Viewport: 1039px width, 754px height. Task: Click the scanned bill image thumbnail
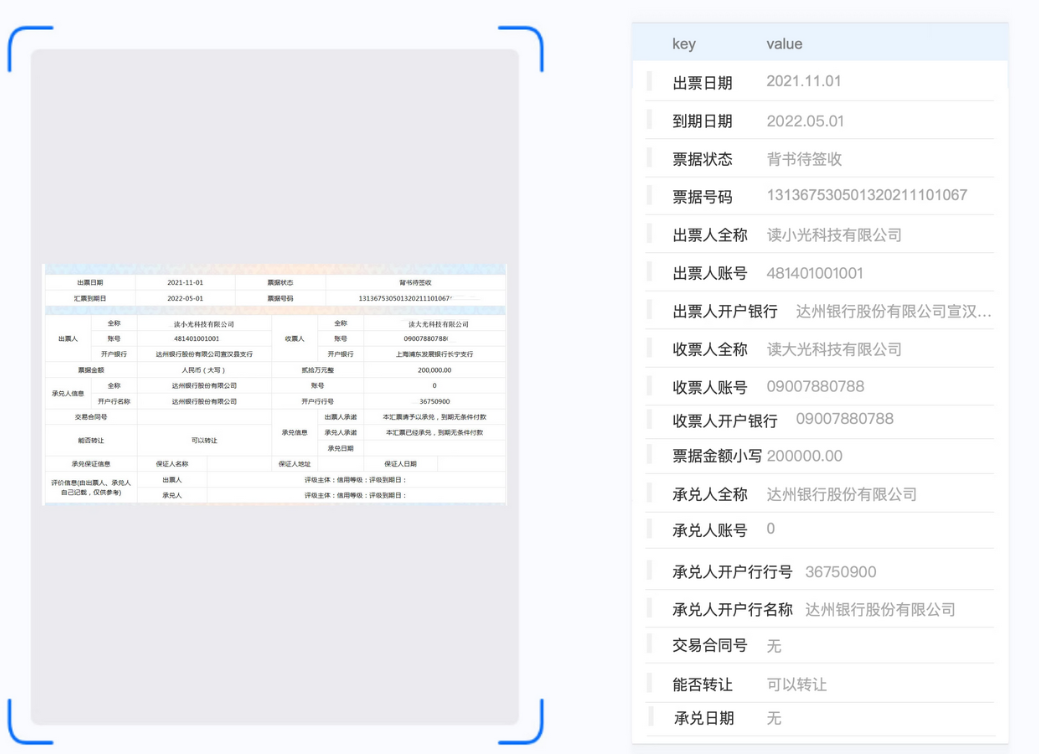pos(275,384)
